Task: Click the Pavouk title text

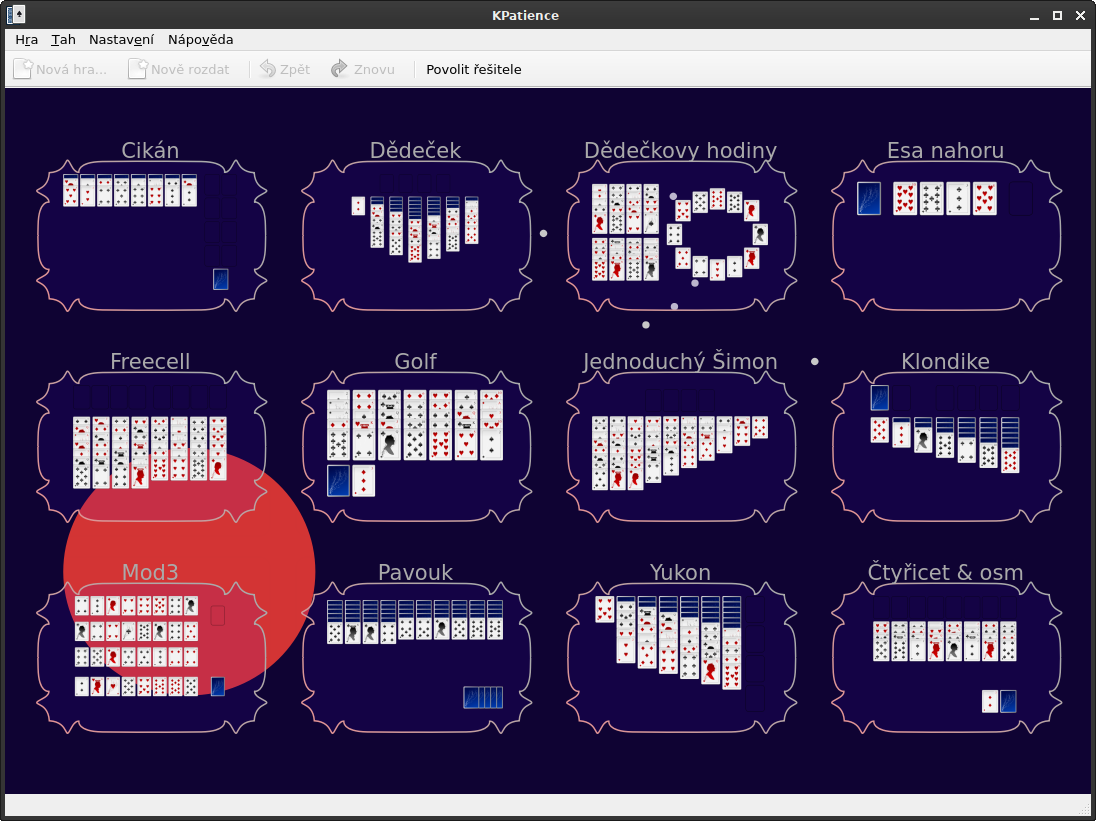Action: click(416, 572)
